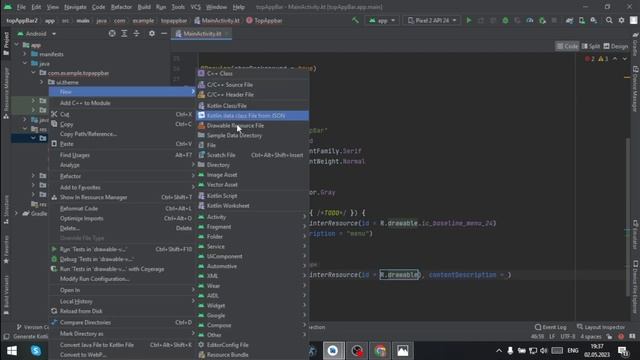Switch to MainActivity.kt editor tab
This screenshot has width=640, height=360.
(202, 34)
